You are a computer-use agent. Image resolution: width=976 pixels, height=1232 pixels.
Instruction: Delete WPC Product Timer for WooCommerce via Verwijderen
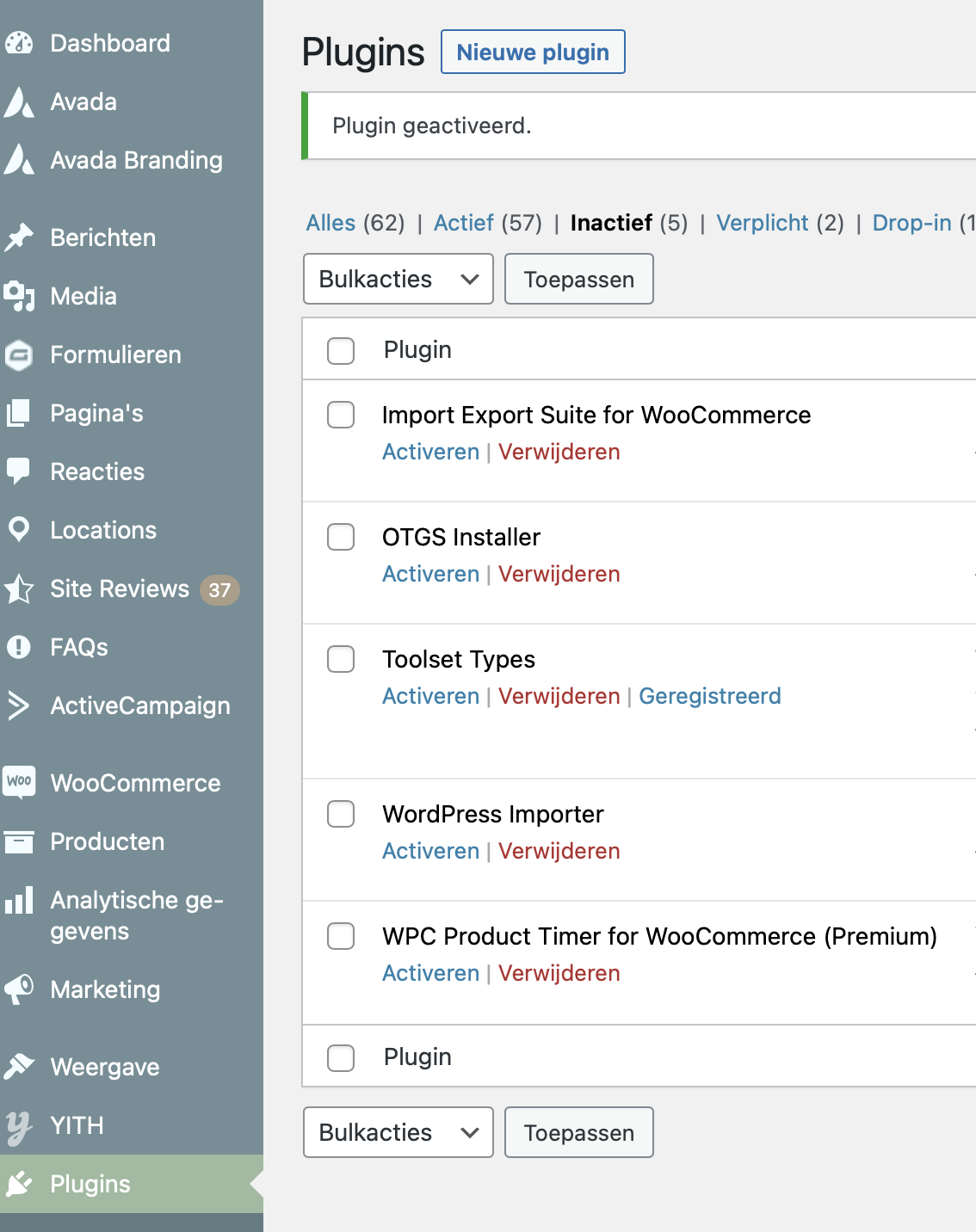[559, 973]
